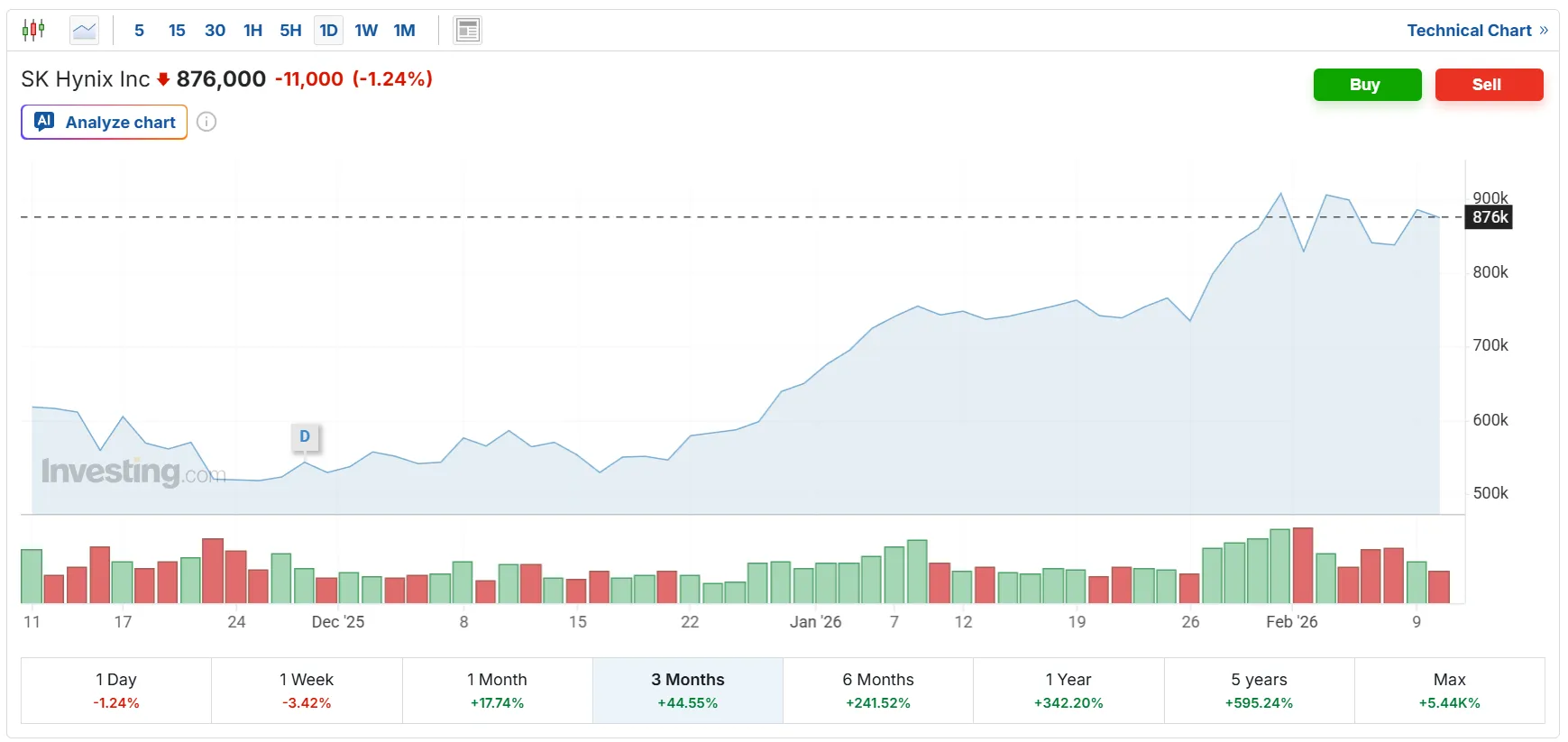The height and width of the screenshot is (742, 1568).
Task: Switch to candlestick chart type
Action: click(x=33, y=31)
